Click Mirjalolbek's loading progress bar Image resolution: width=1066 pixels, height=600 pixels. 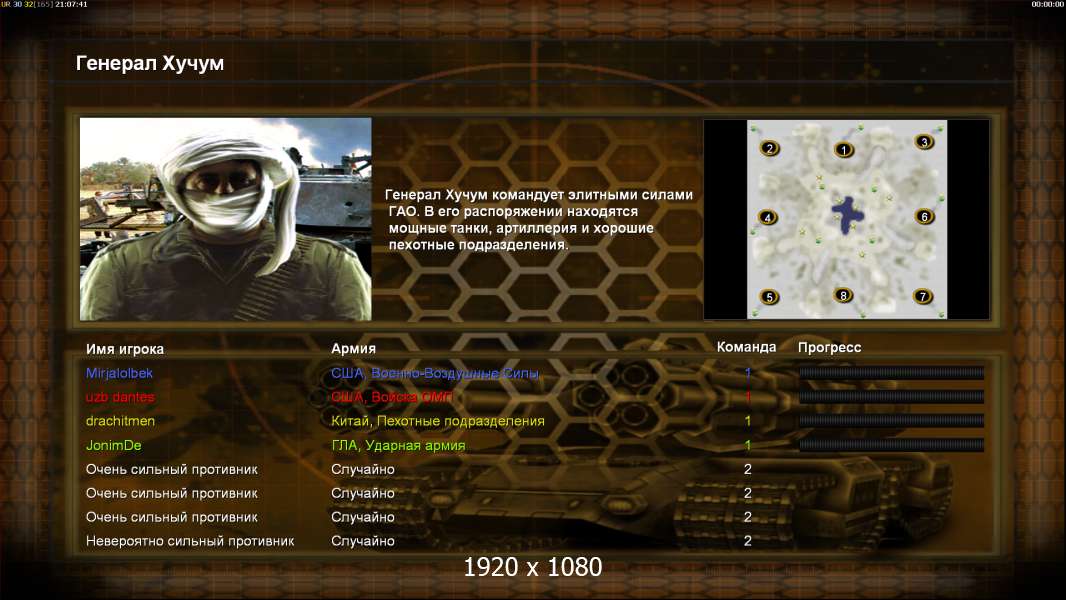point(891,372)
